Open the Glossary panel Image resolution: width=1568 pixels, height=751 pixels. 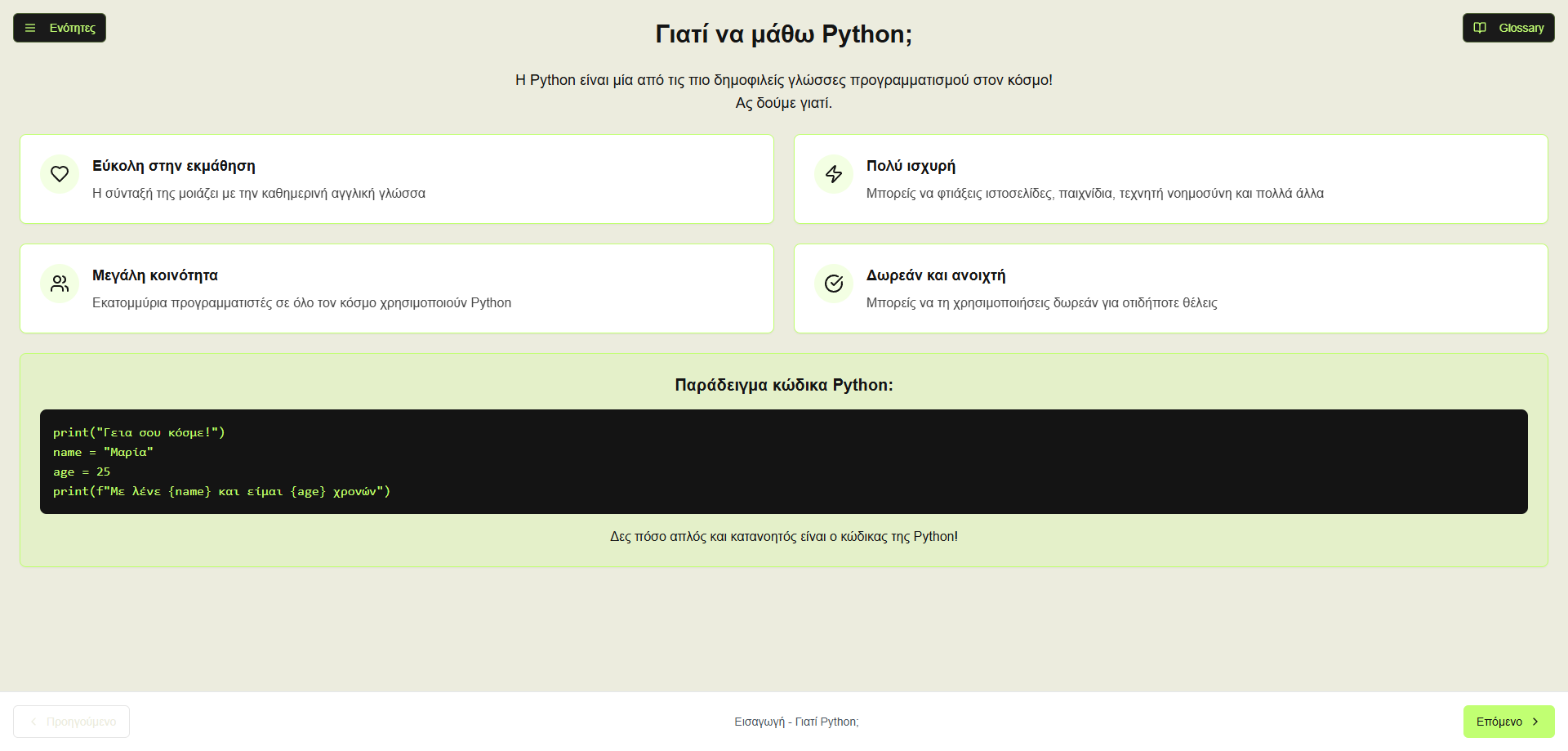[x=1508, y=27]
